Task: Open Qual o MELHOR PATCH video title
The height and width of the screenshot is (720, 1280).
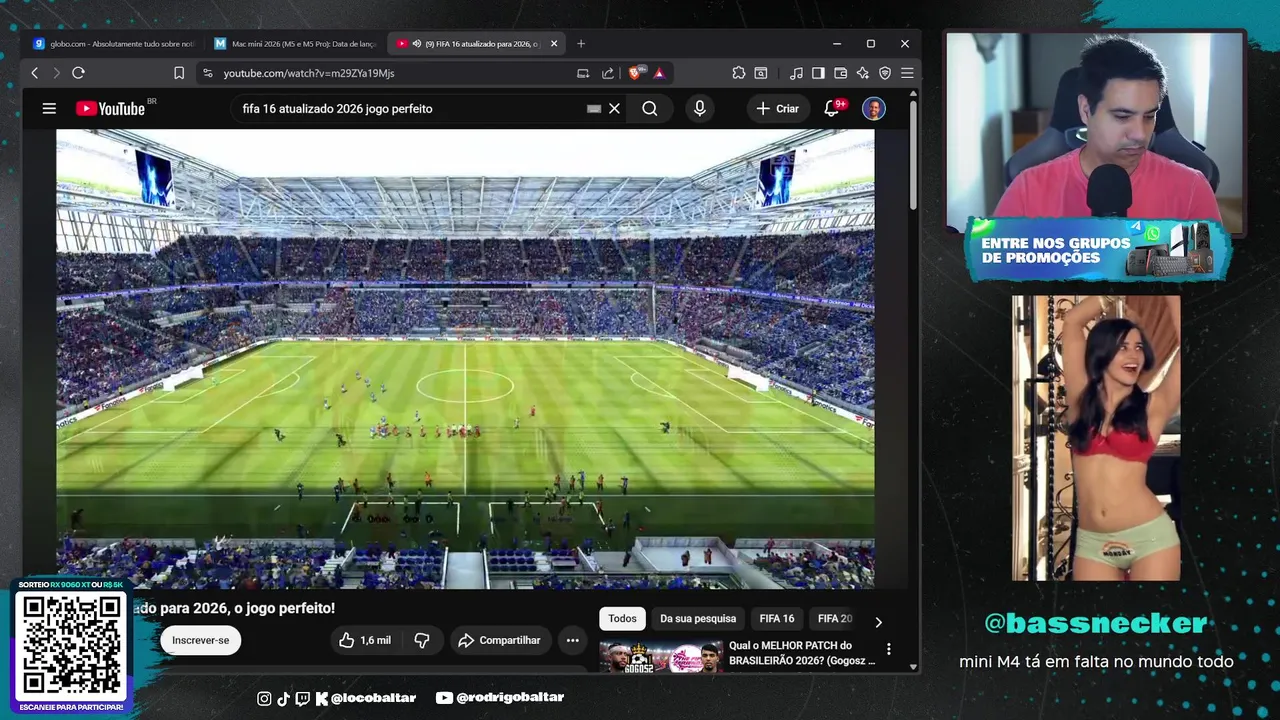Action: [x=802, y=653]
